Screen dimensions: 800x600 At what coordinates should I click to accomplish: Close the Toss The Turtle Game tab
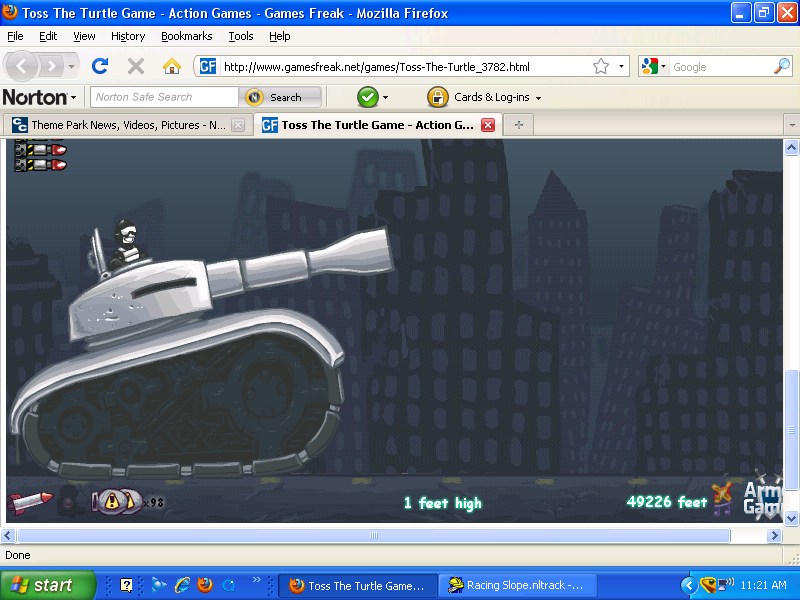coord(488,125)
